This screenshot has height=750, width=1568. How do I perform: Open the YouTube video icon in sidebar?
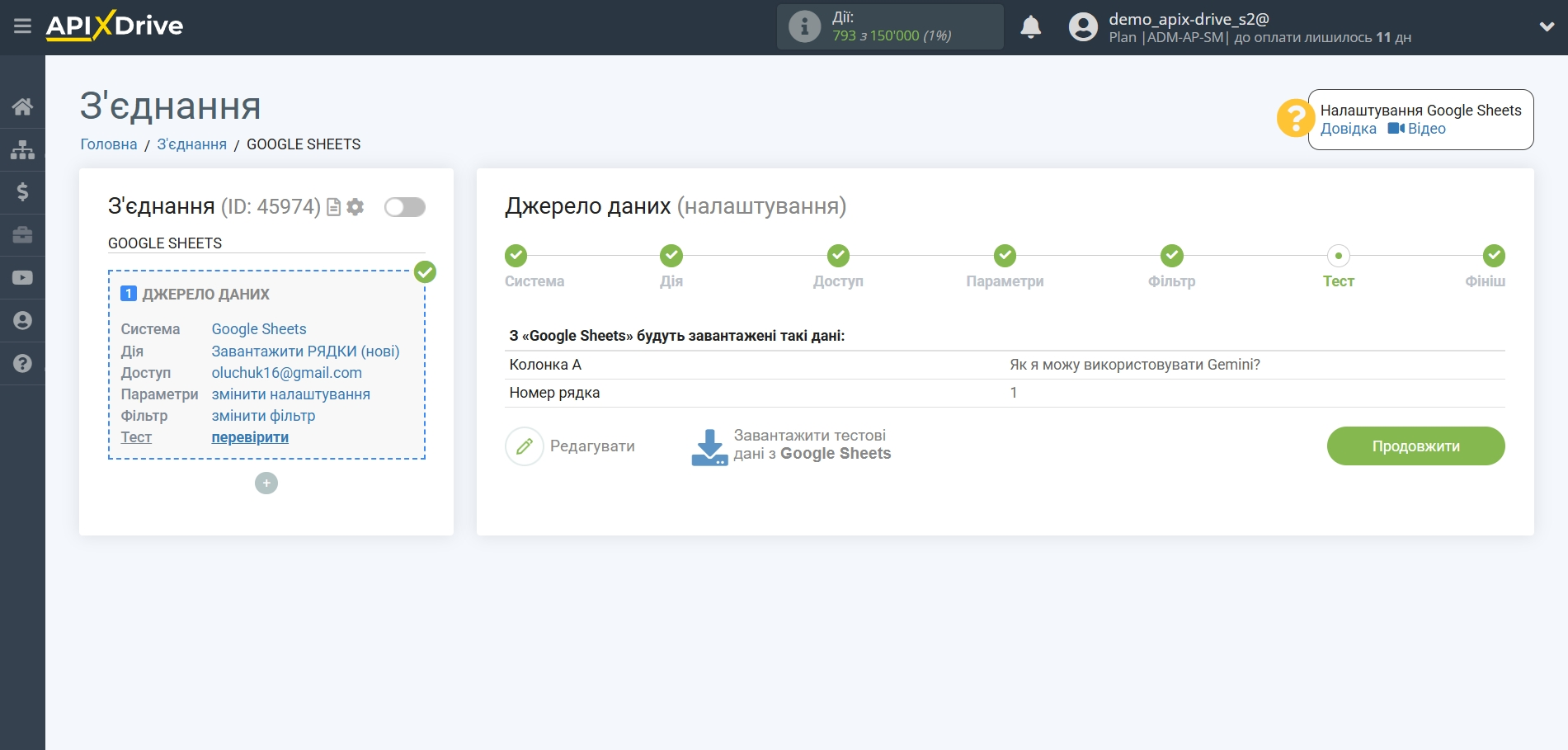click(22, 278)
